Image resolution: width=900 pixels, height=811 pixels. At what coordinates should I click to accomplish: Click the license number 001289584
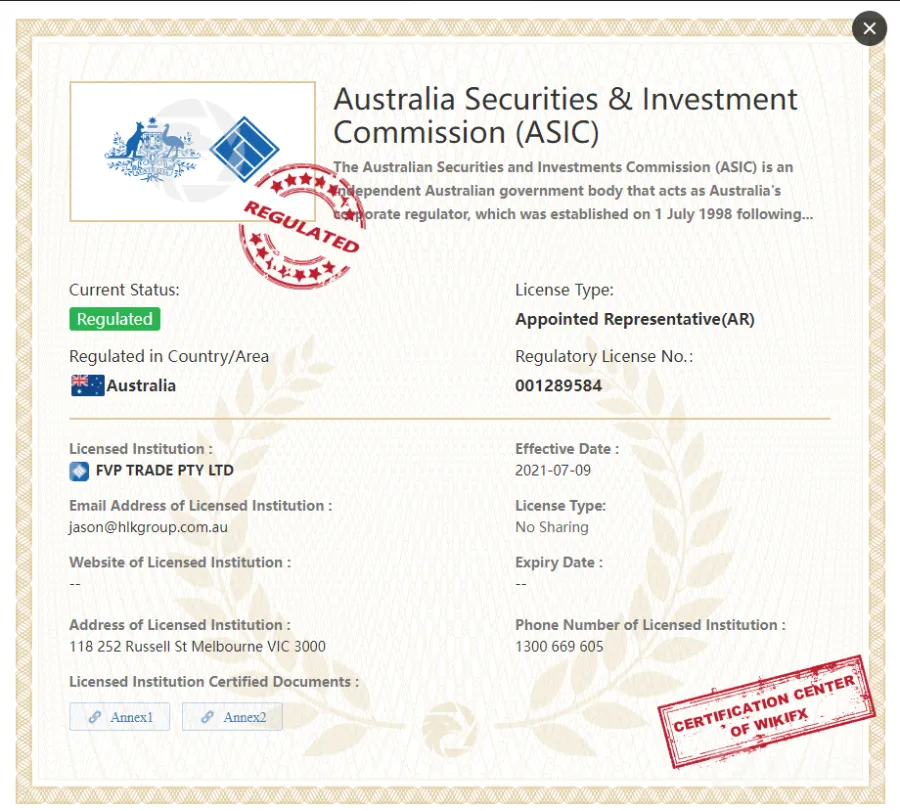(x=558, y=386)
